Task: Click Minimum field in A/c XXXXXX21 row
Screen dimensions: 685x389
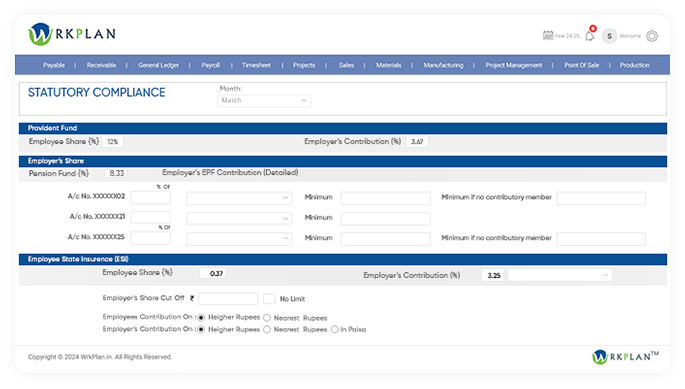Action: click(385, 219)
